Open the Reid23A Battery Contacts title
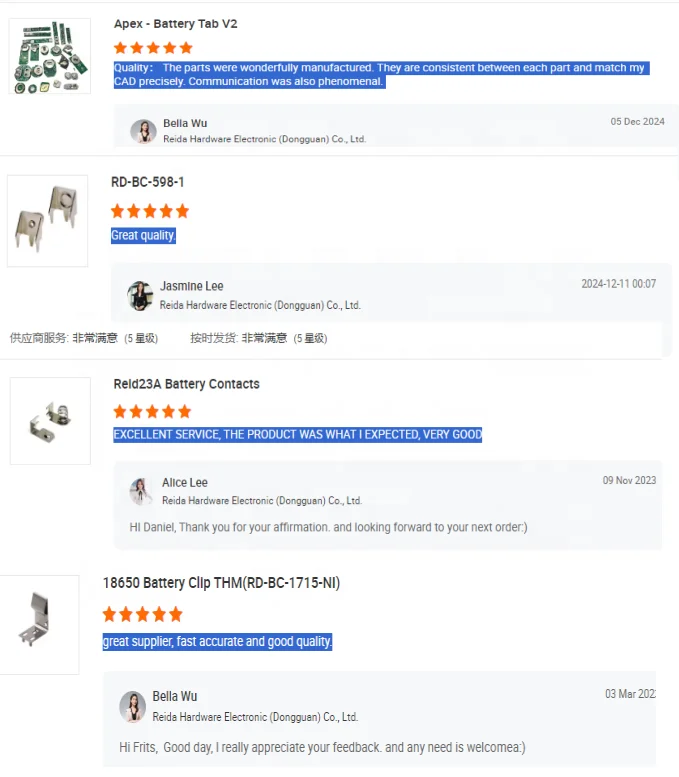Screen dimensions: 679x777 [x=186, y=384]
